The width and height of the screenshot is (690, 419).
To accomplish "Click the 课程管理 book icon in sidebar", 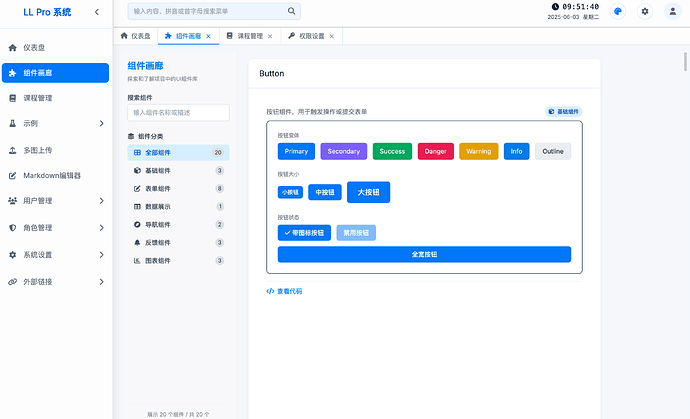I will [13, 98].
